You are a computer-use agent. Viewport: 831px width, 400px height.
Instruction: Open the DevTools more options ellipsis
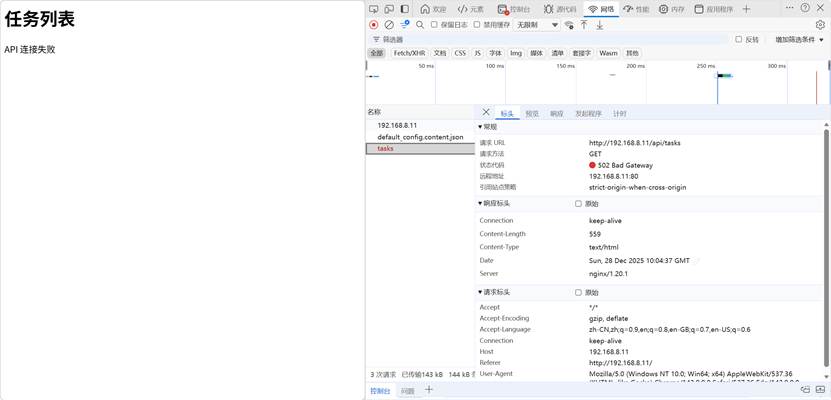(x=790, y=8)
